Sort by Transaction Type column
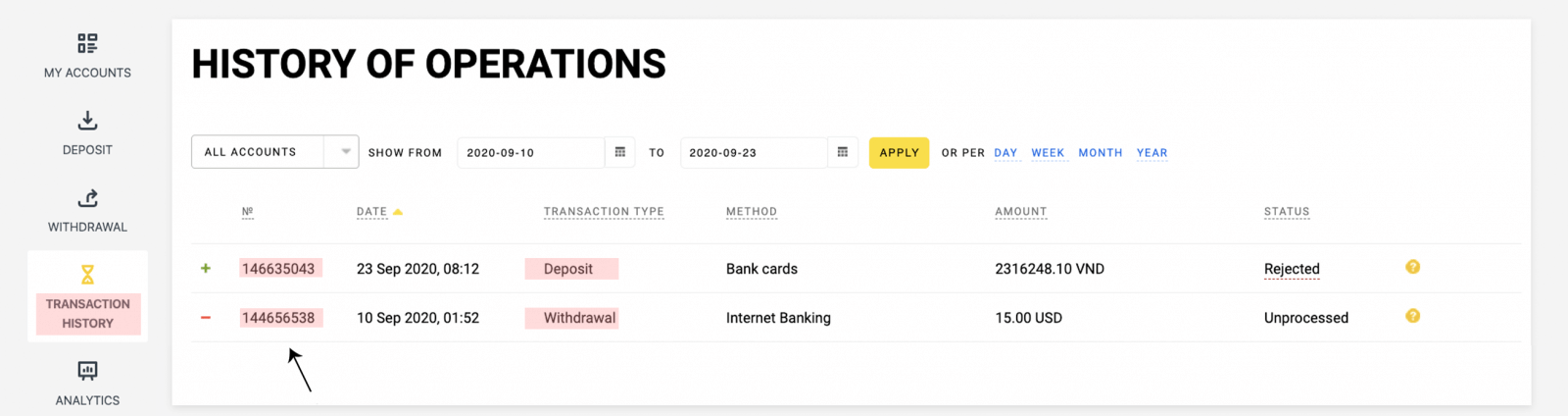Screen dimensions: 1568x416 (x=604, y=212)
